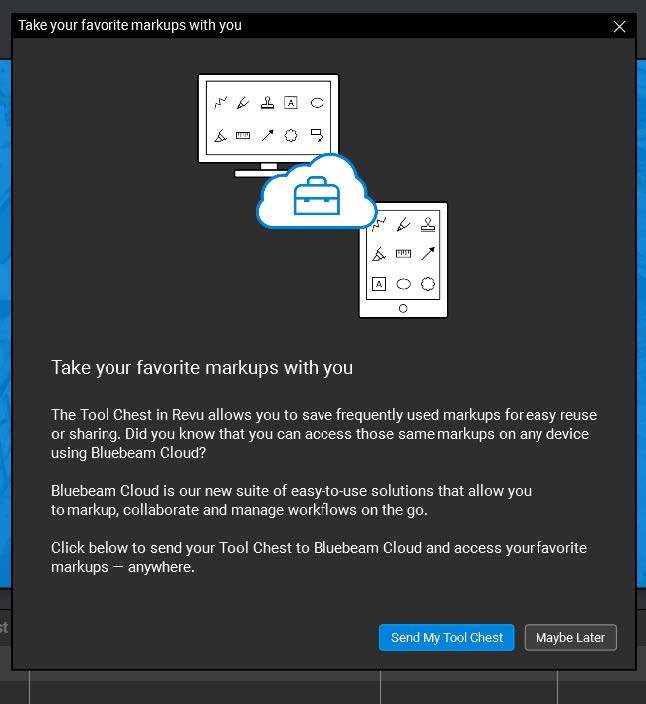Click the Send My Tool Chest button
646x704 pixels.
(x=446, y=638)
